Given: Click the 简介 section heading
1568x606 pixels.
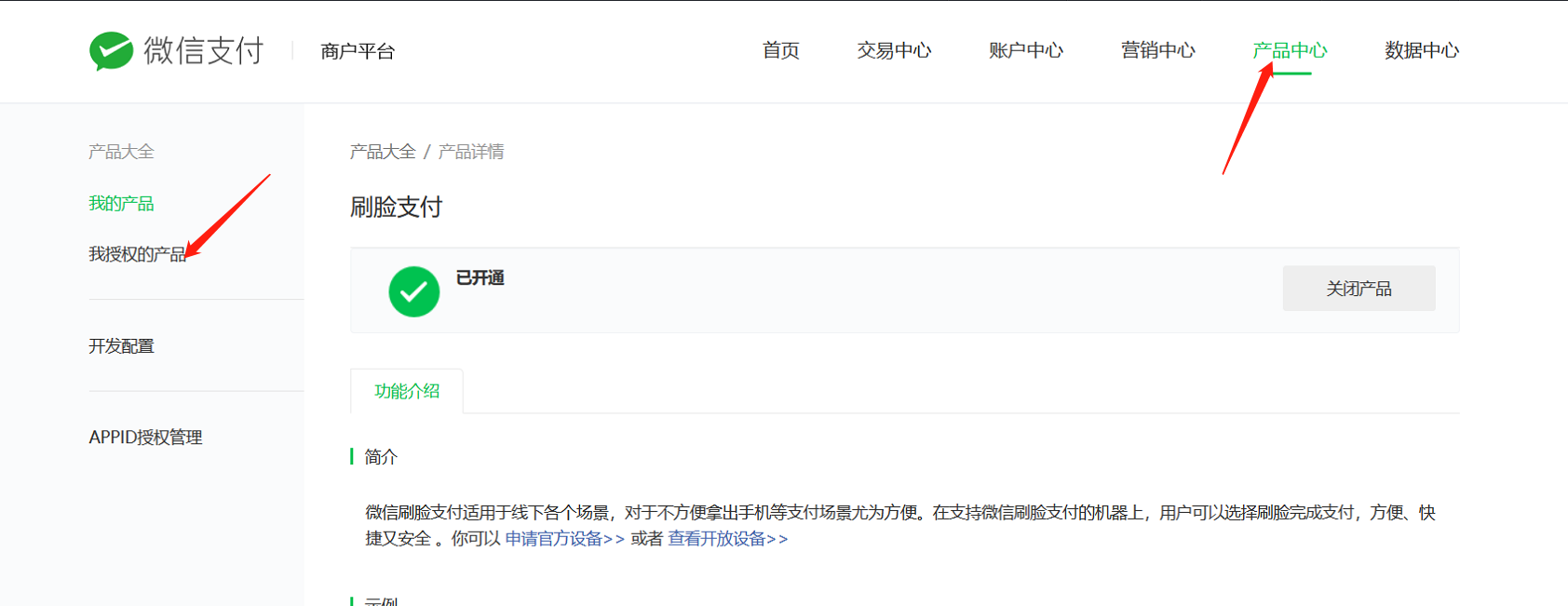Looking at the screenshot, I should (x=381, y=457).
